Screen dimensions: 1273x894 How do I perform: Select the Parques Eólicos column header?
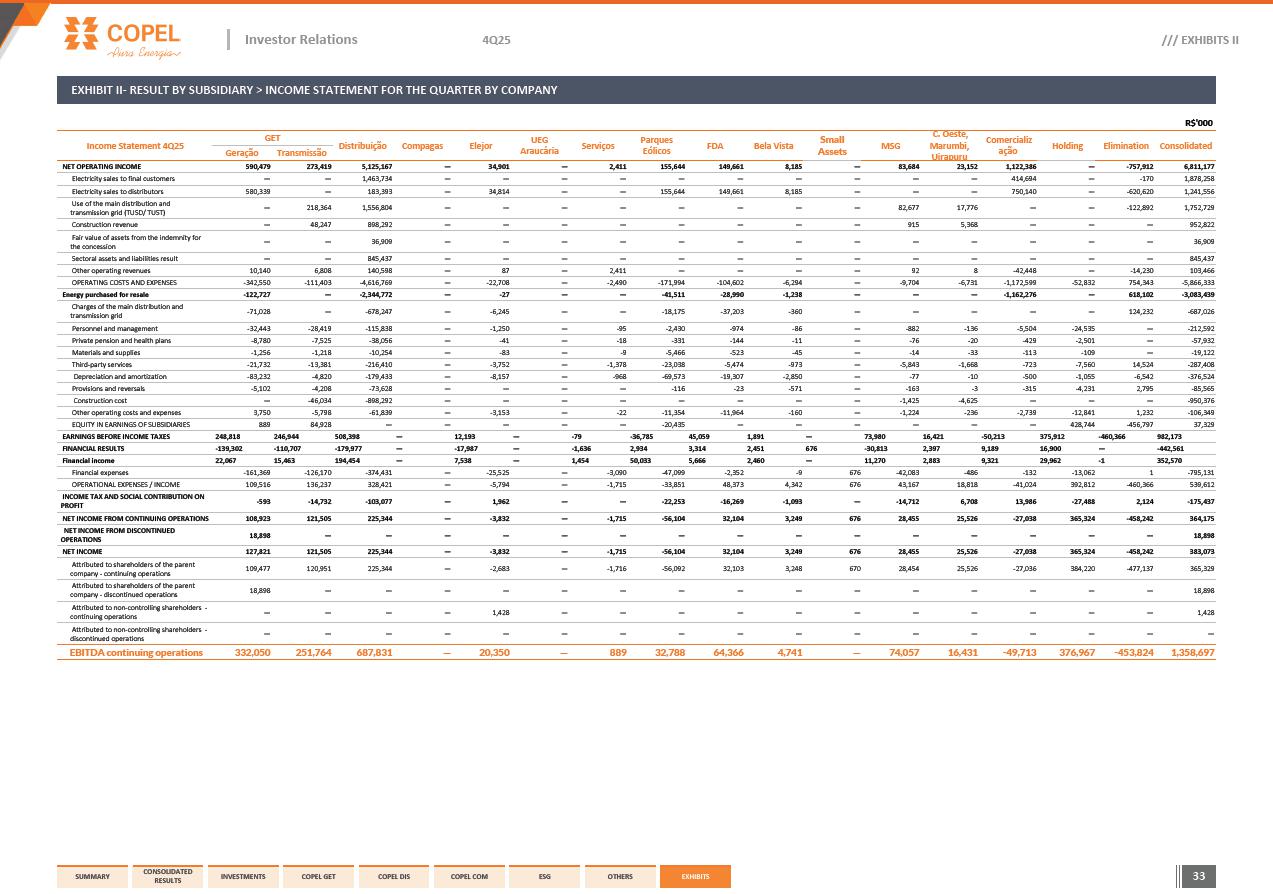(x=656, y=146)
